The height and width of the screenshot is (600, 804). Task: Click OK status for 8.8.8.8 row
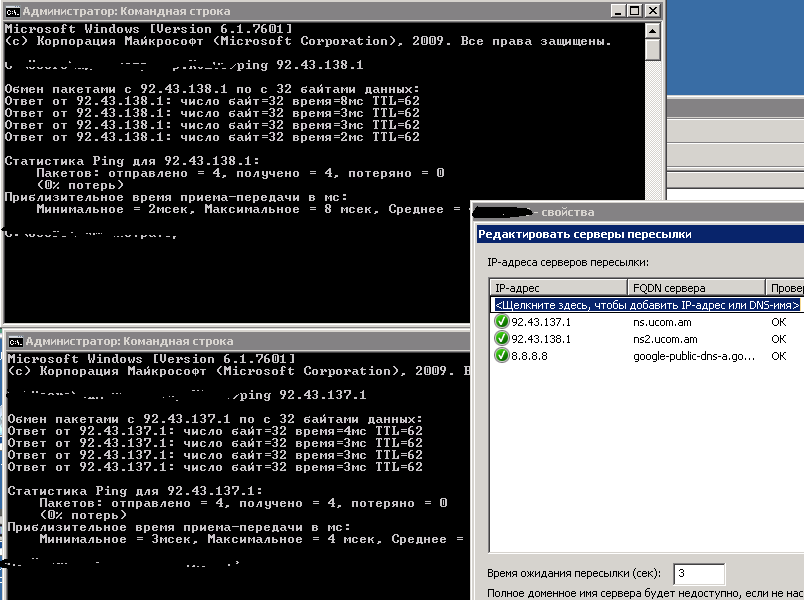[x=778, y=356]
